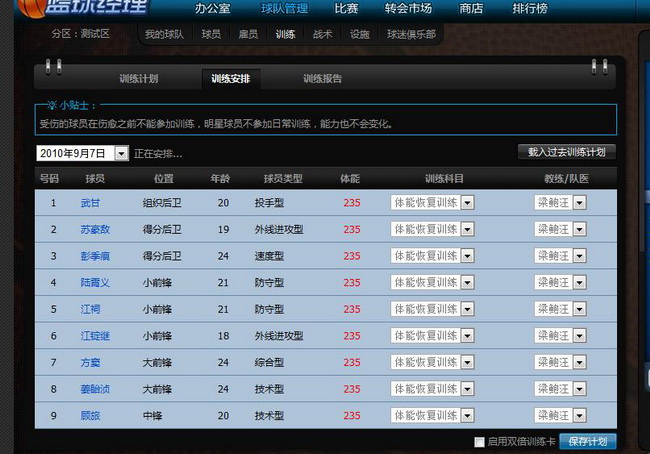This screenshot has height=454, width=650.
Task: Select the 战术 sub-navigation tab
Action: coord(323,34)
